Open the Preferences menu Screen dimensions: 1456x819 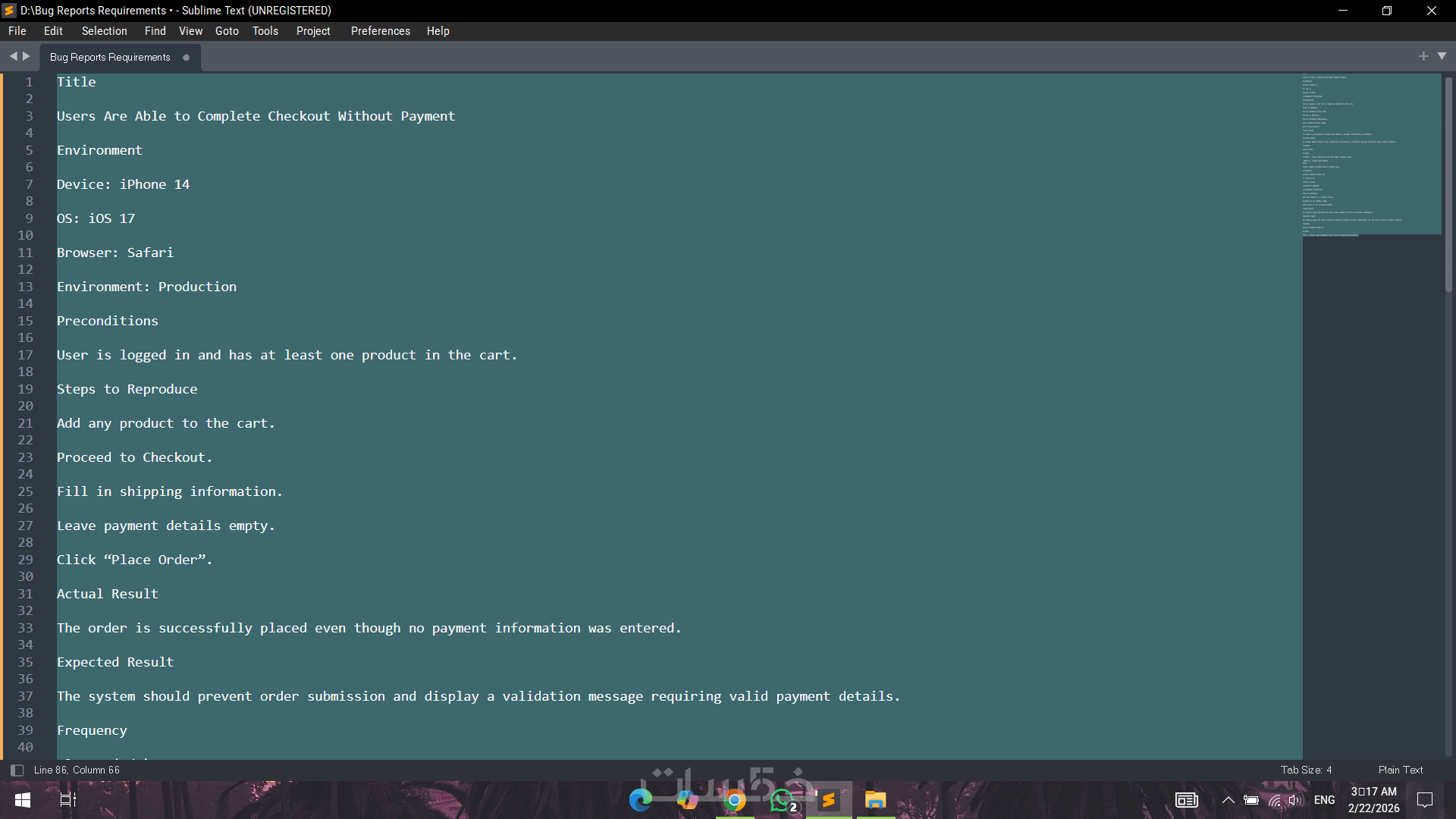380,31
